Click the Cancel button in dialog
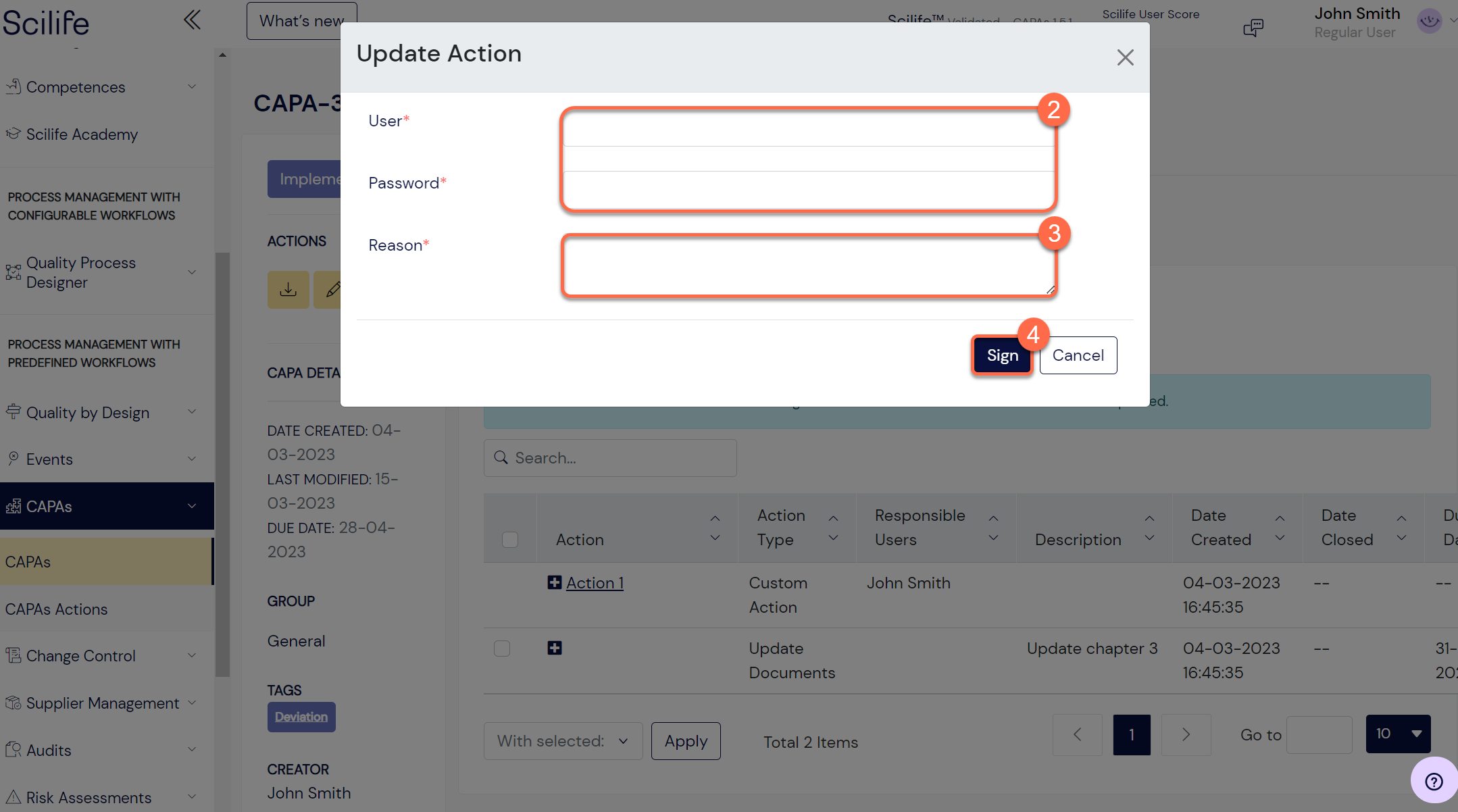Screen dimensions: 1458x812 pyautogui.click(x=1078, y=355)
